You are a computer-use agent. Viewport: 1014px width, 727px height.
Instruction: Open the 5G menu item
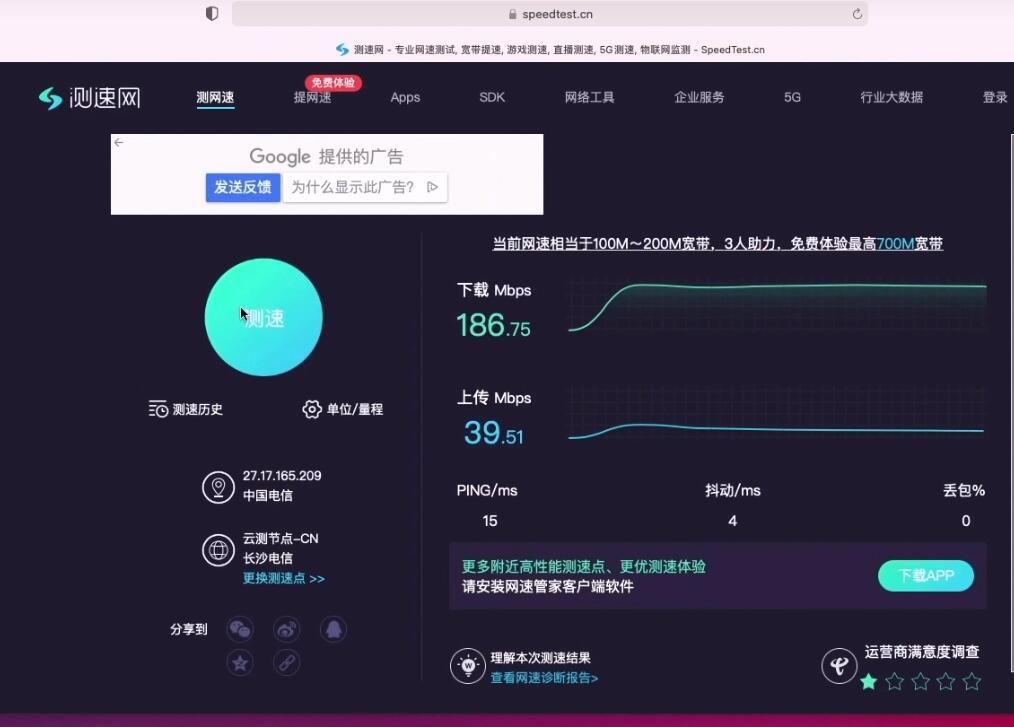click(791, 97)
